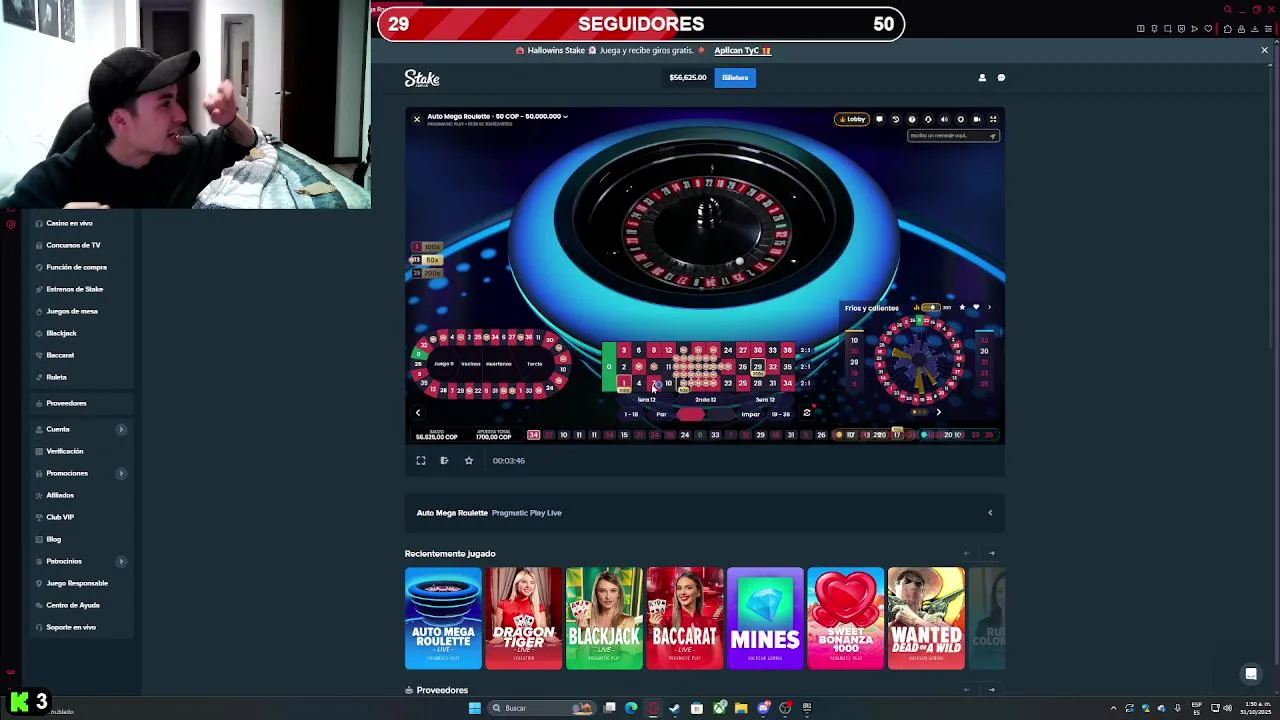Bet on 1-18 low numbers
Viewport: 1280px width, 720px height.
(631, 414)
